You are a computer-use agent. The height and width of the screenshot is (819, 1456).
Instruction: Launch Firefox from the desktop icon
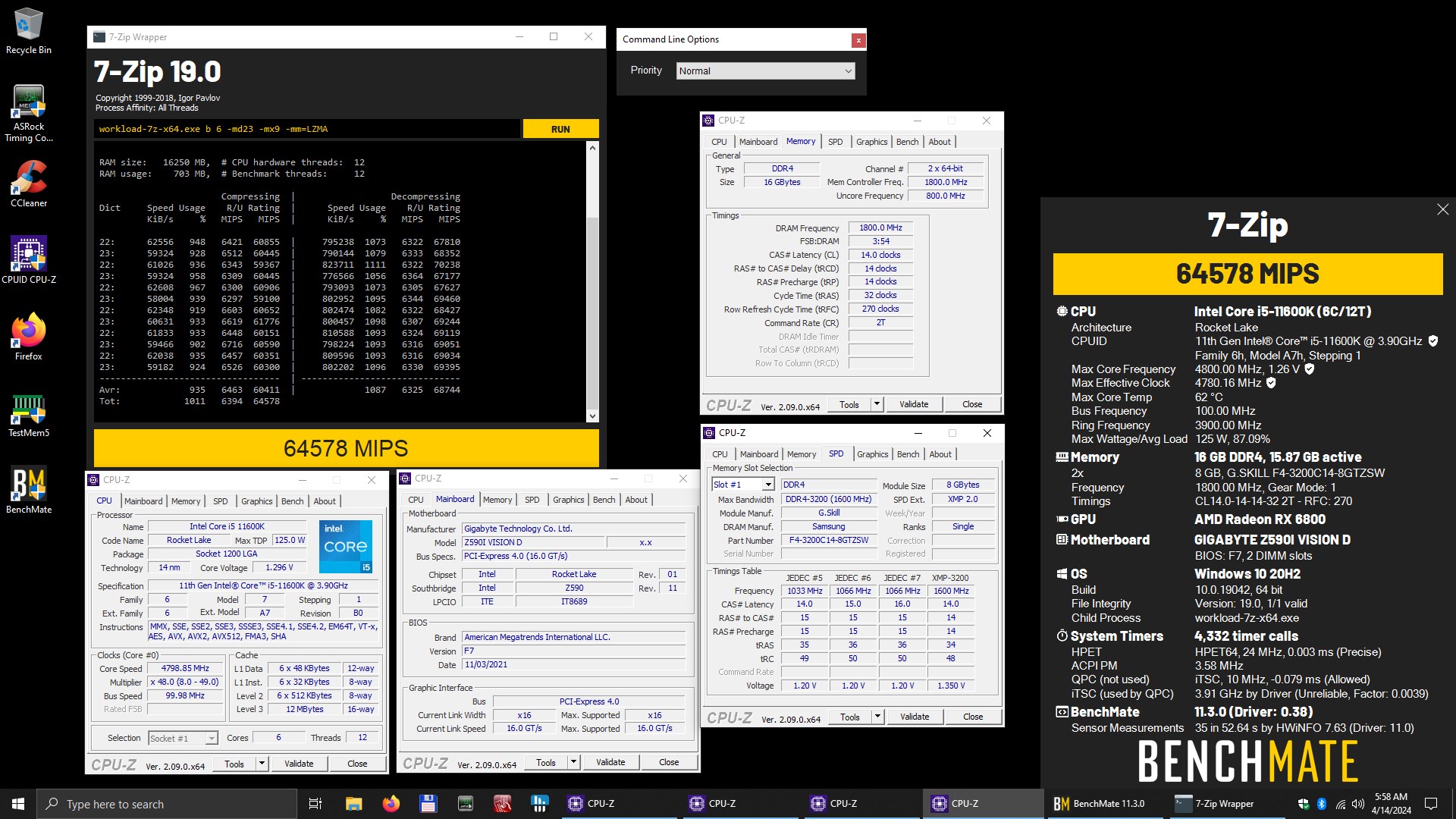tap(29, 337)
